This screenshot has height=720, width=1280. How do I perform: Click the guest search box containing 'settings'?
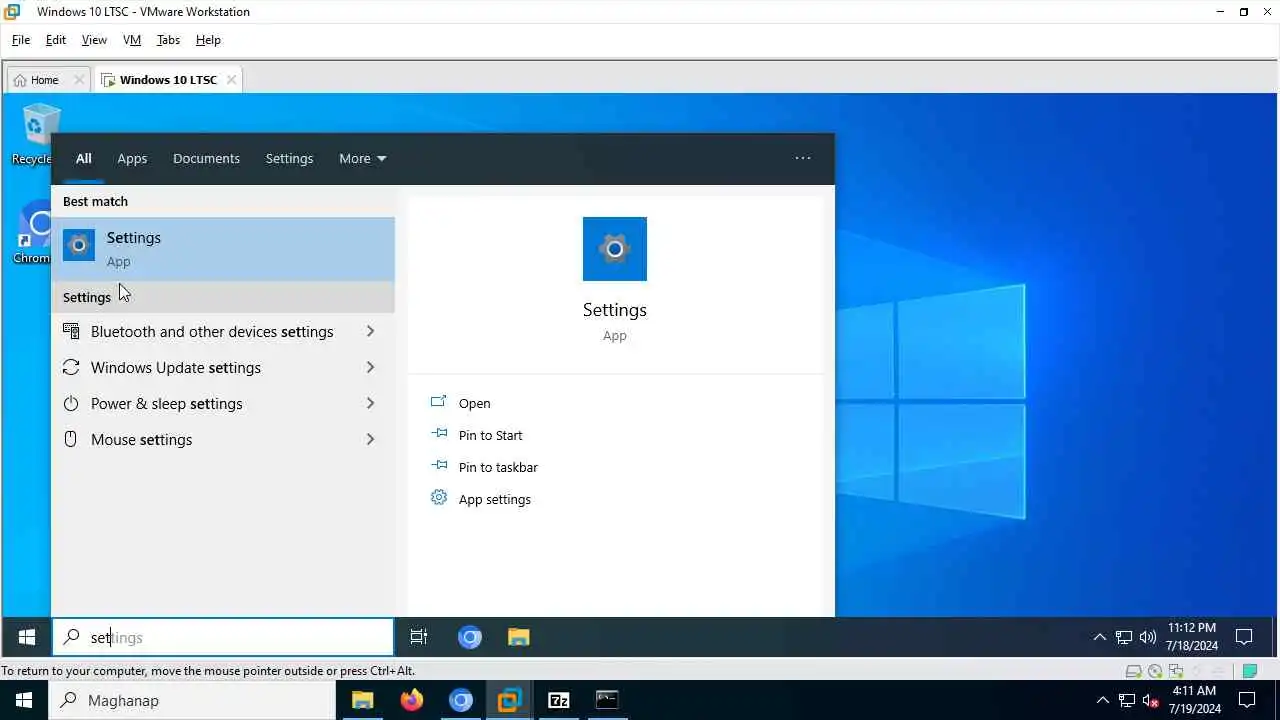223,637
